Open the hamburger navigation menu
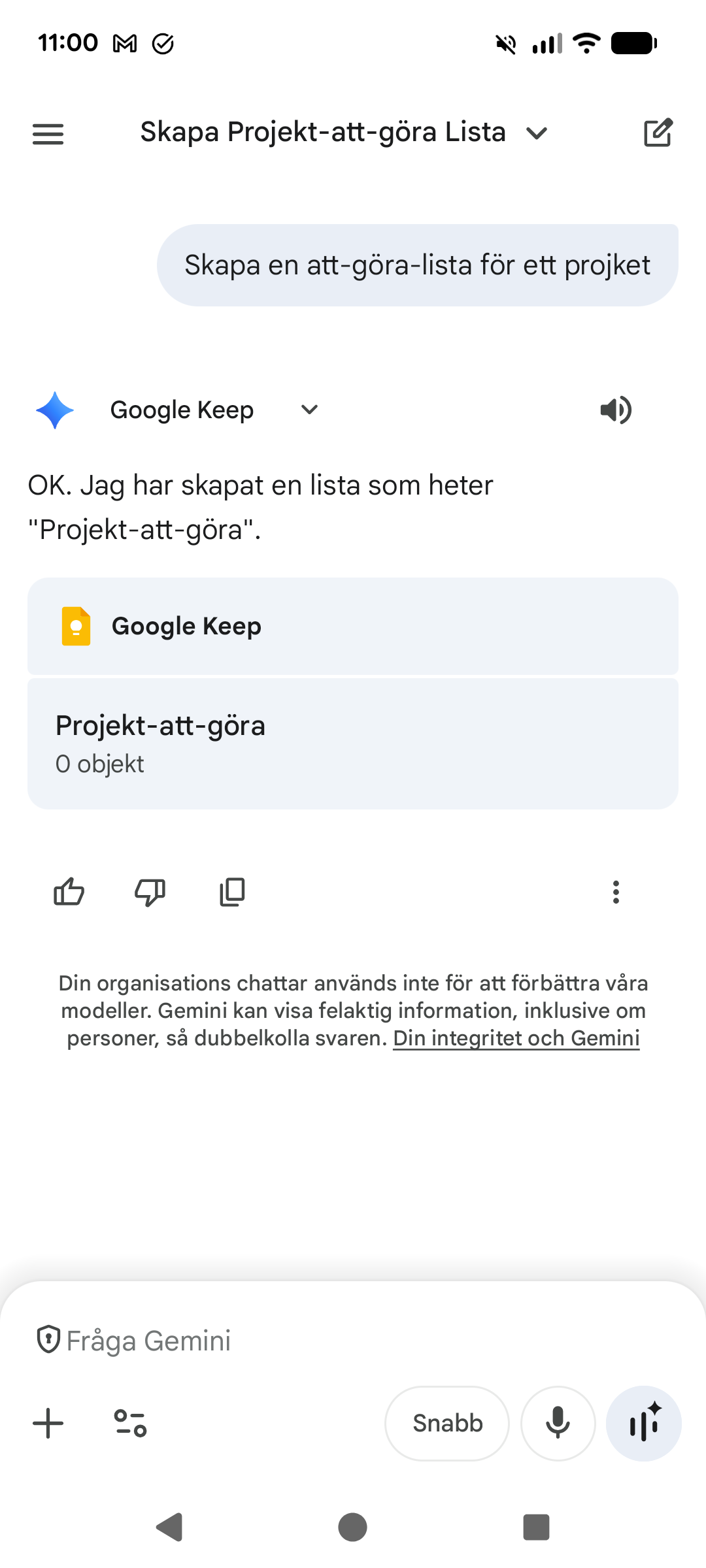Image resolution: width=706 pixels, height=1568 pixels. [48, 134]
